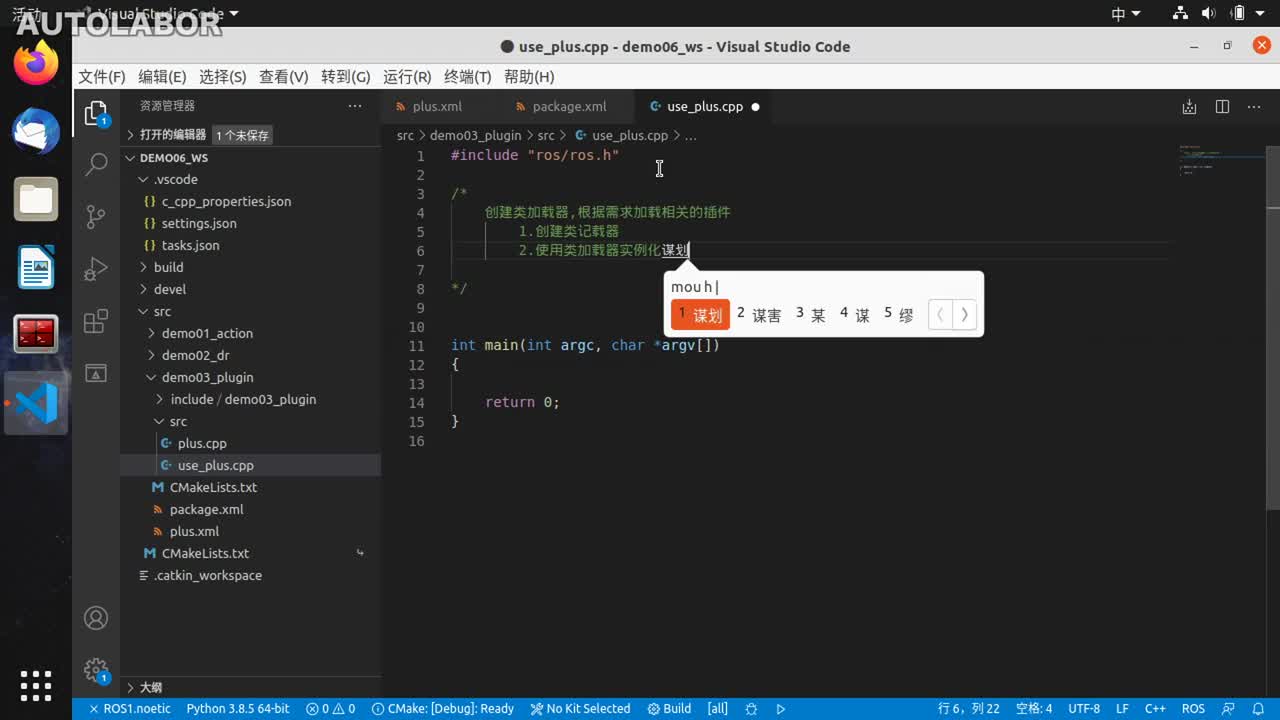Open the Source Control view
The width and height of the screenshot is (1280, 720).
pyautogui.click(x=96, y=217)
